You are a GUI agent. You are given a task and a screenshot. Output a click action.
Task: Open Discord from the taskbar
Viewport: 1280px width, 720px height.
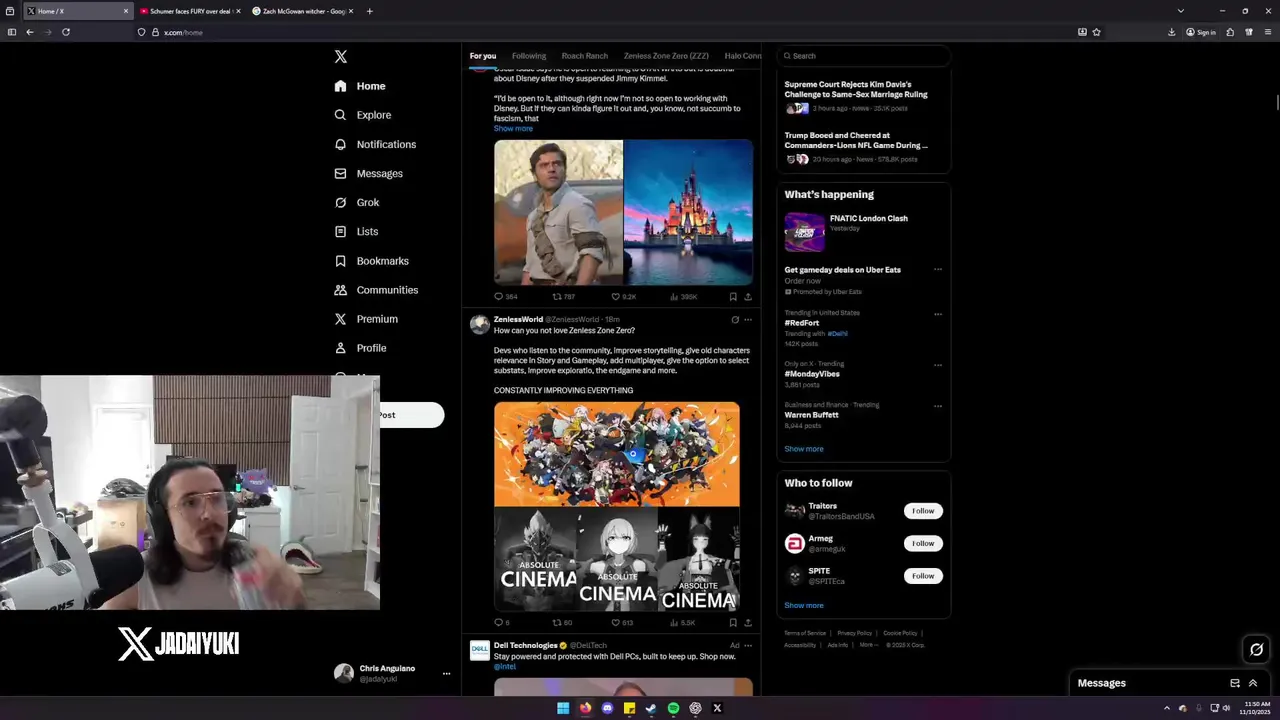point(607,708)
